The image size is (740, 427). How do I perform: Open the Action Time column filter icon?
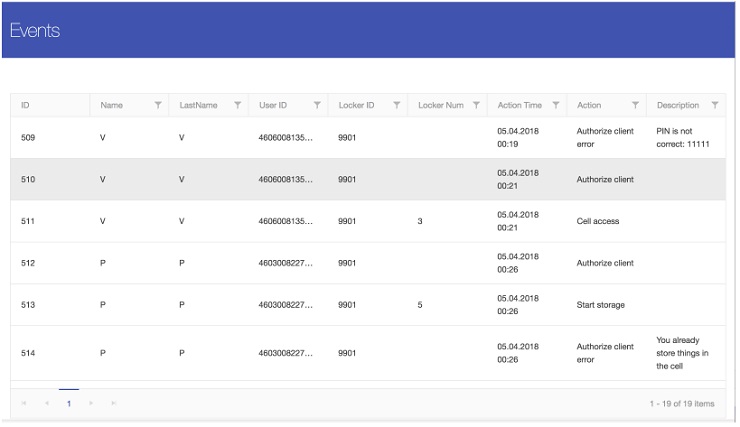555,105
